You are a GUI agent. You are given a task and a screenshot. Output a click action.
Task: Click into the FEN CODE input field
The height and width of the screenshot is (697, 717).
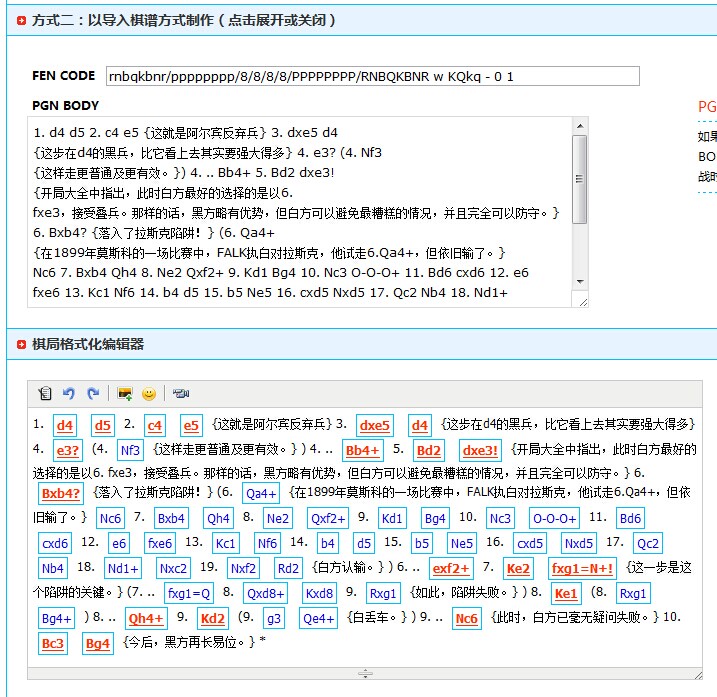pyautogui.click(x=373, y=76)
